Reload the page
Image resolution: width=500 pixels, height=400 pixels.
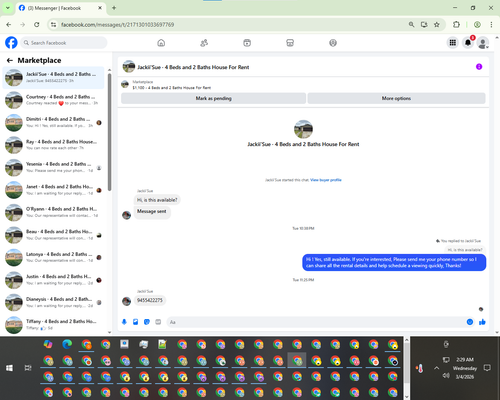[x=37, y=24]
